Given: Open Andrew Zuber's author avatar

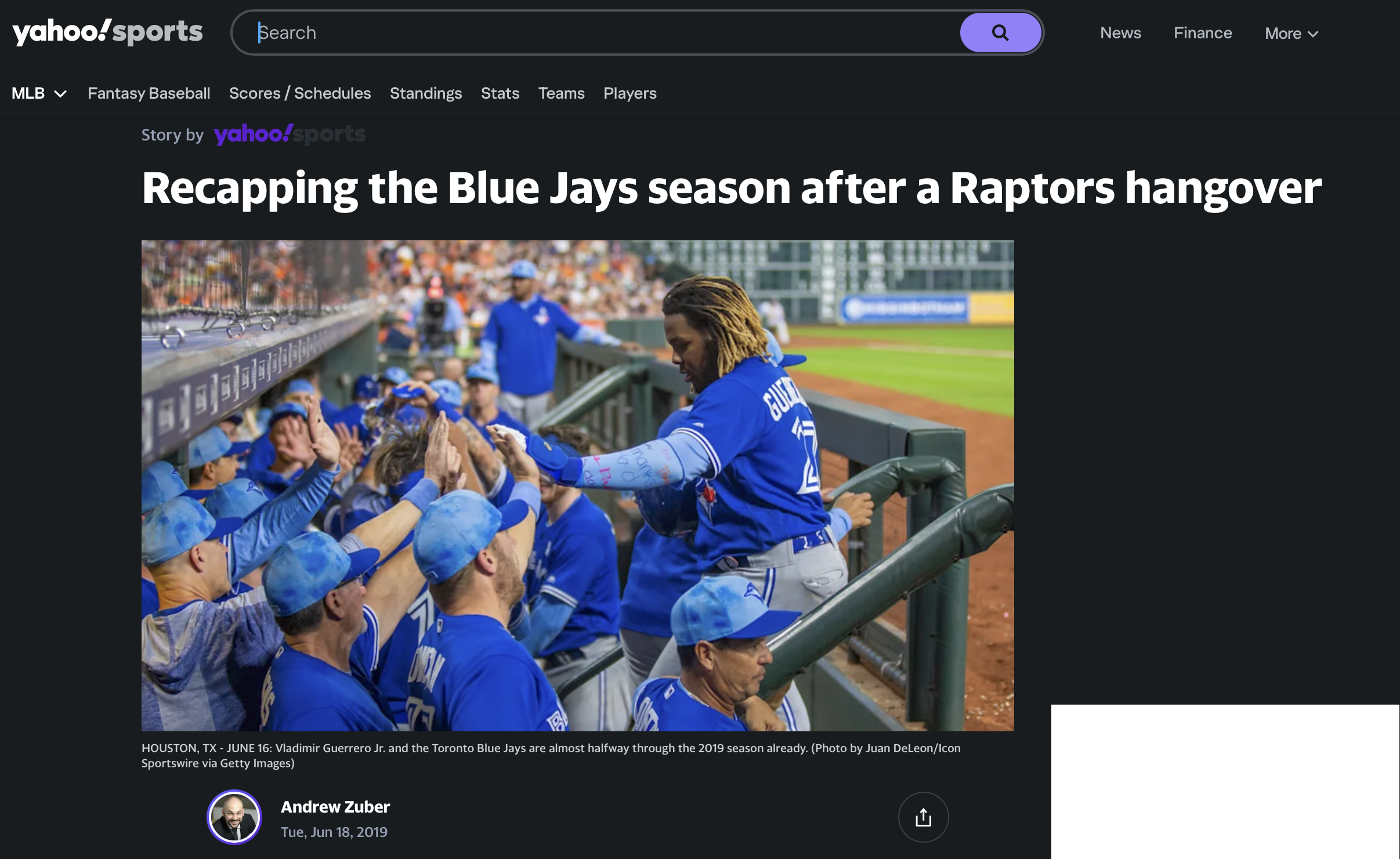Looking at the screenshot, I should 234,817.
